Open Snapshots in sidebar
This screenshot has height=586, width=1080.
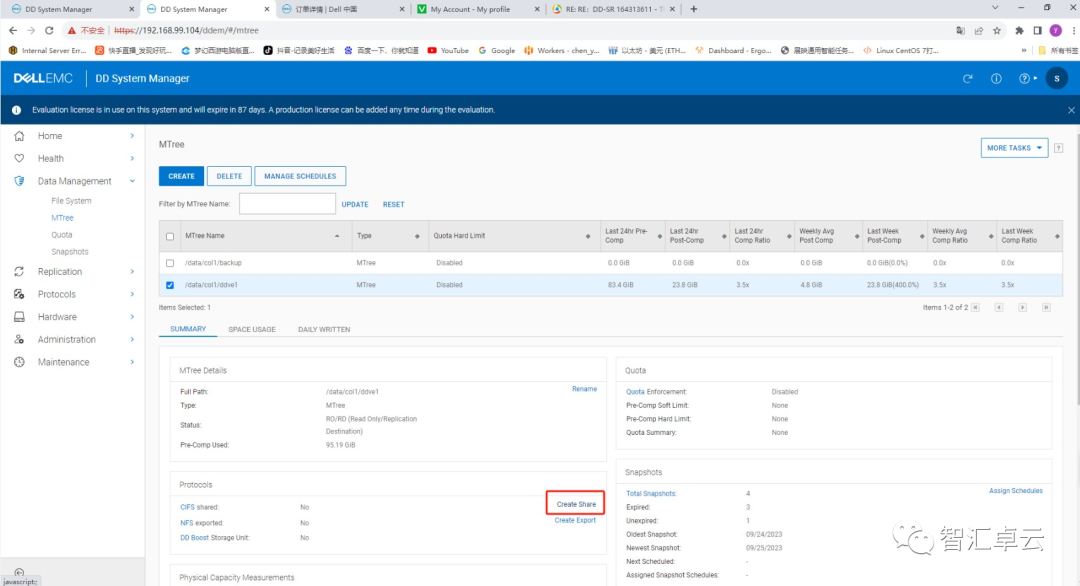70,252
